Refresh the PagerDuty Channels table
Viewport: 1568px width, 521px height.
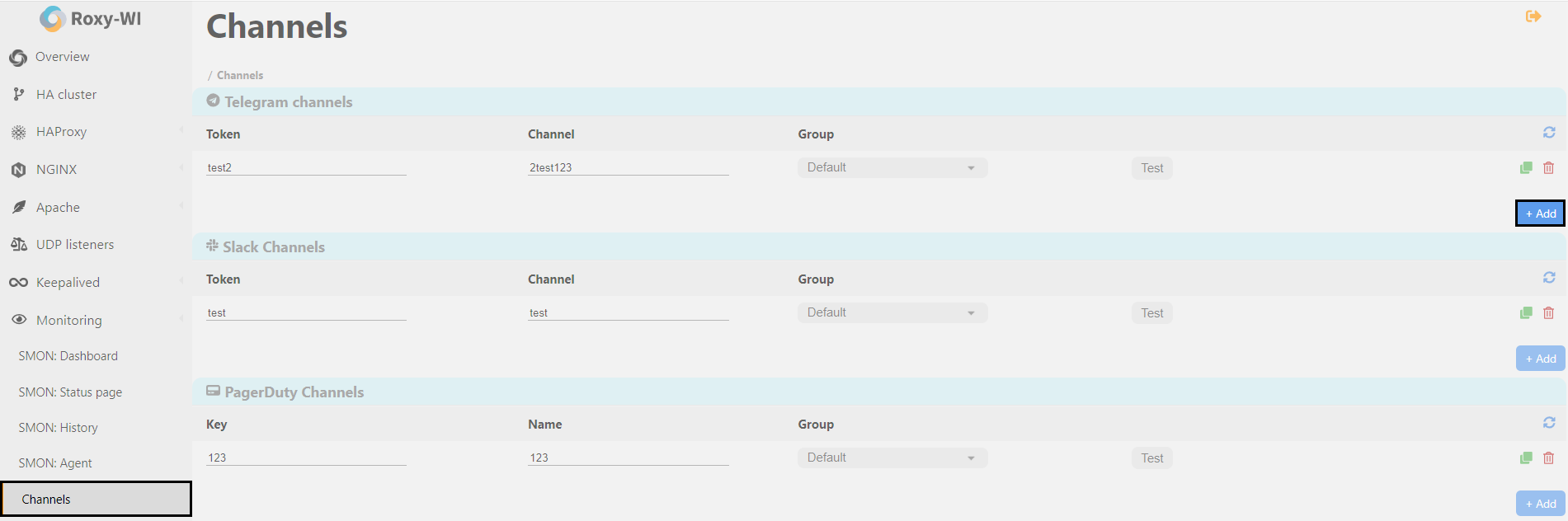tap(1548, 423)
